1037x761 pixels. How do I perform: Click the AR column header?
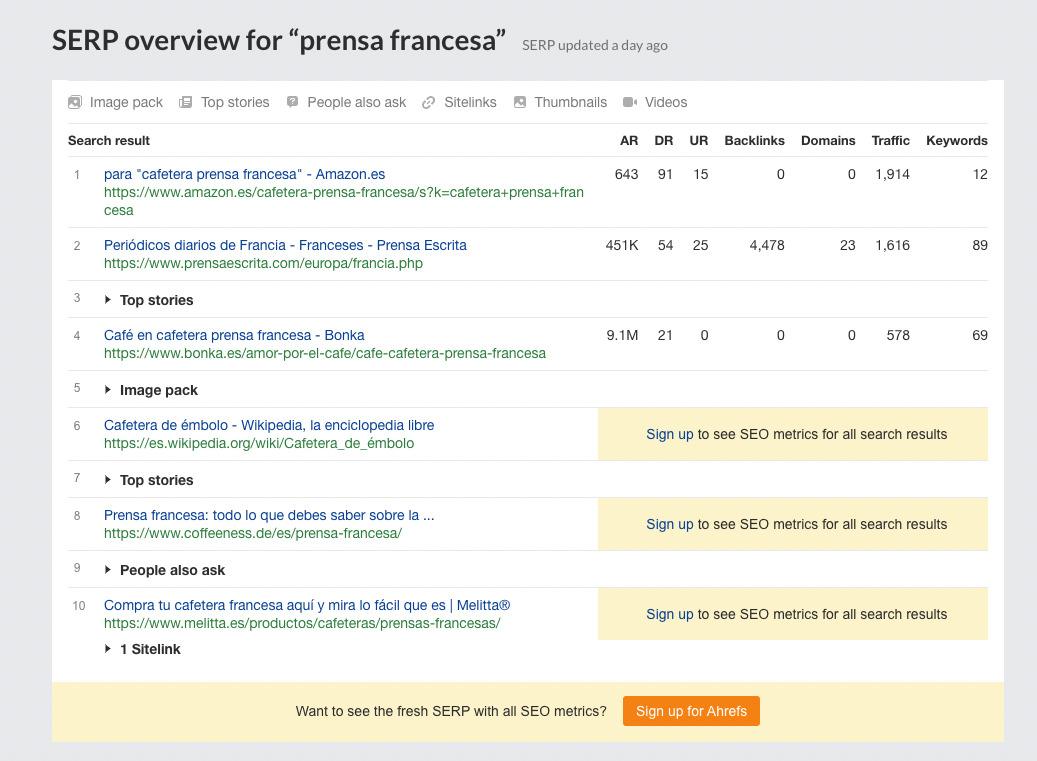coord(629,140)
